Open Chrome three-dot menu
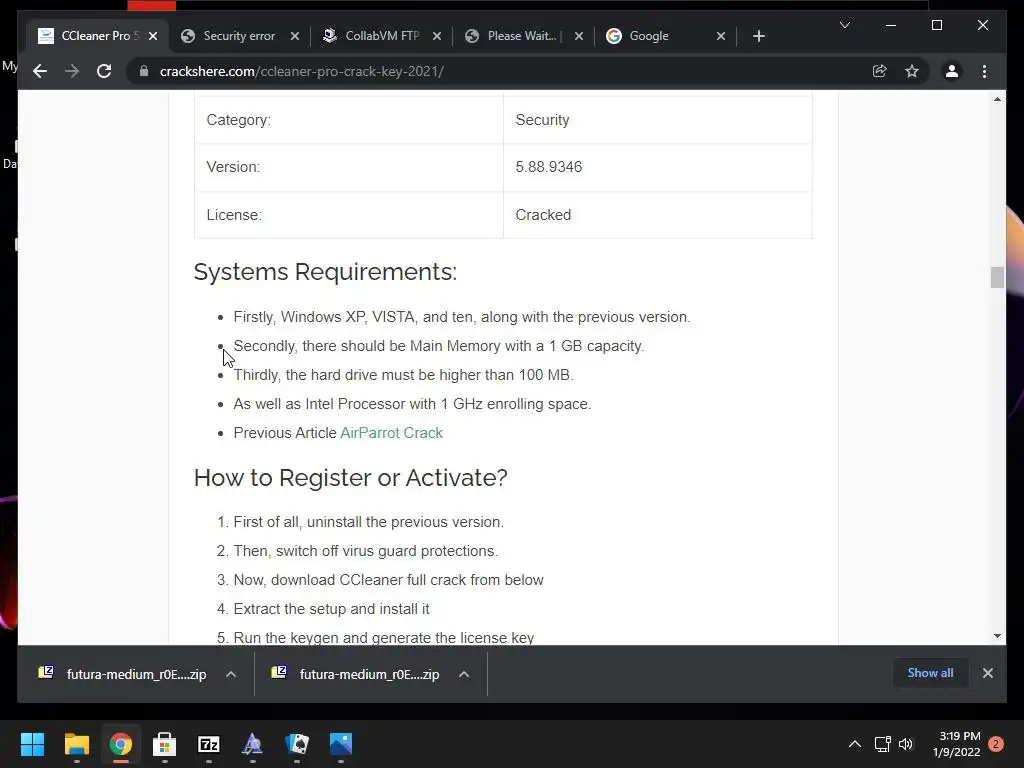This screenshot has width=1024, height=768. (x=984, y=71)
